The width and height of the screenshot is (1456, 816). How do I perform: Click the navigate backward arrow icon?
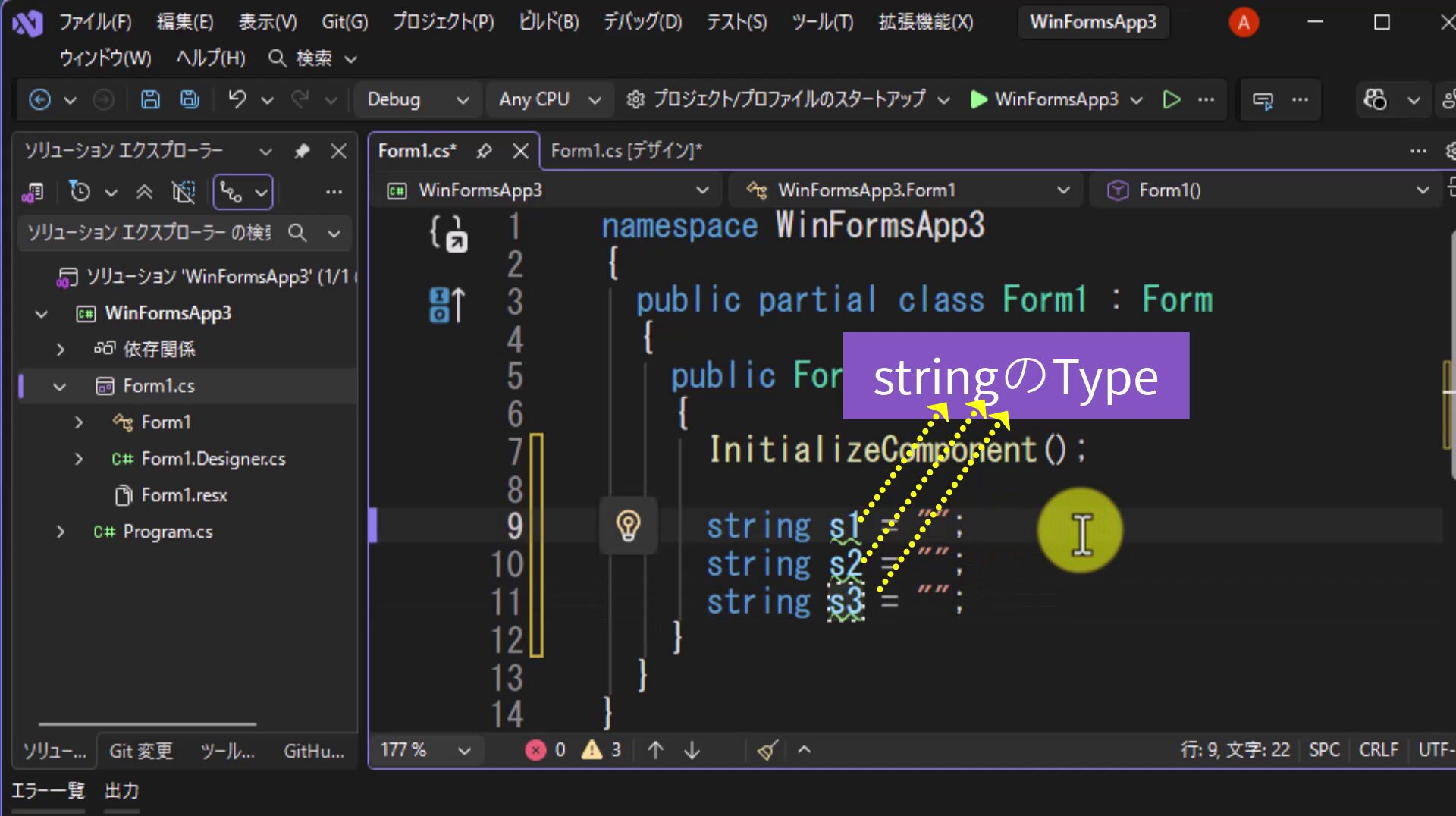click(x=39, y=99)
